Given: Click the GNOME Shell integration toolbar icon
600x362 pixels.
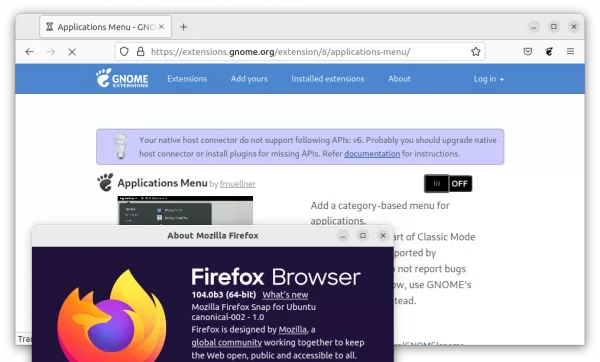Looking at the screenshot, I should point(549,51).
